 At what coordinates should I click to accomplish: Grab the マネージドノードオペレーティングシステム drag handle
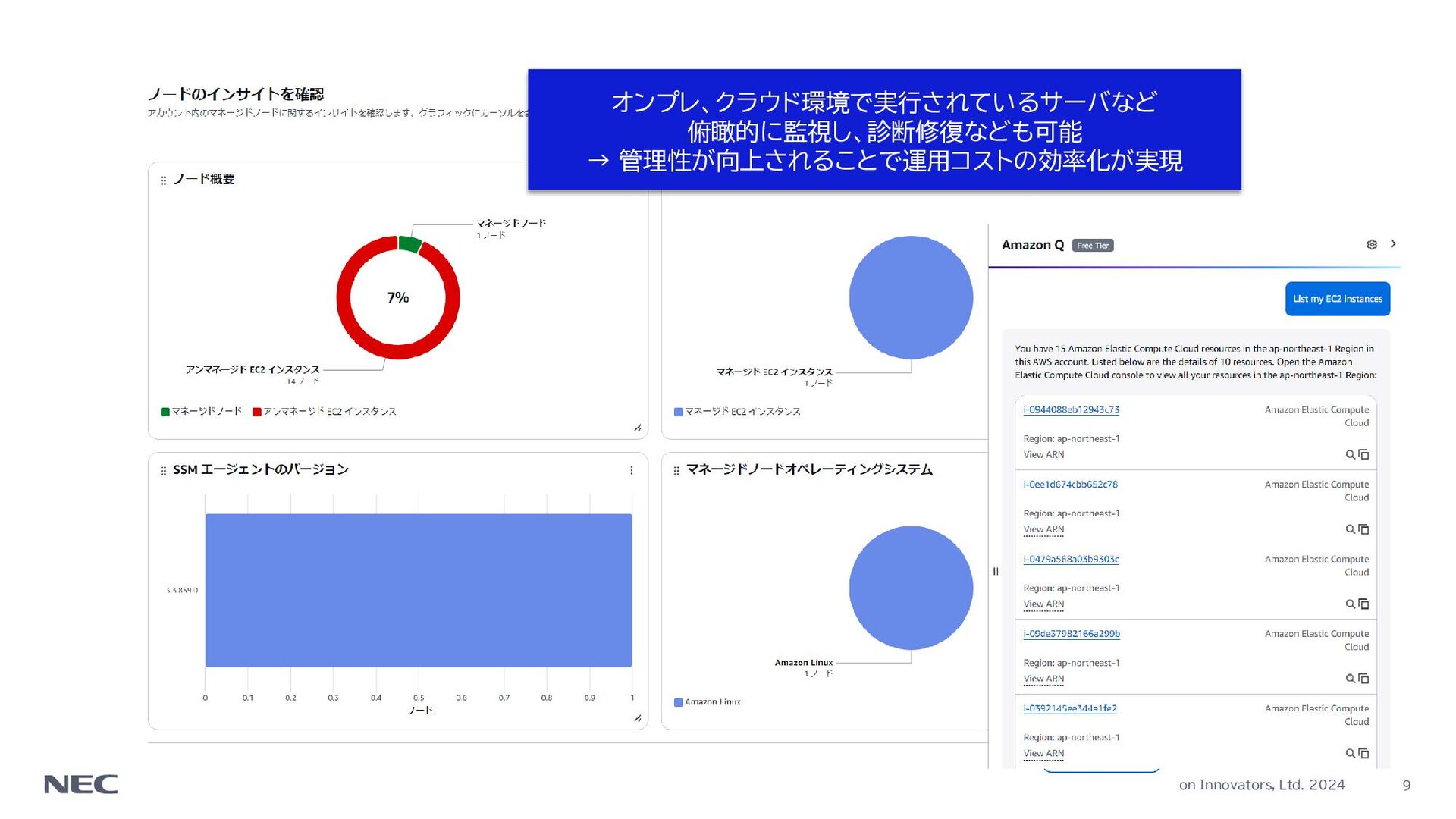676,471
